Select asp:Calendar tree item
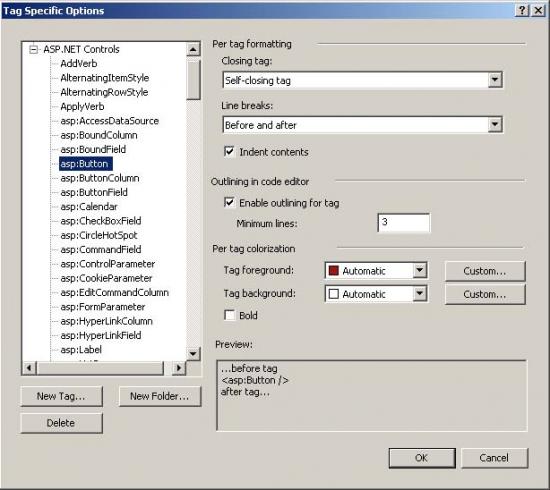The height and width of the screenshot is (490, 550). point(89,207)
